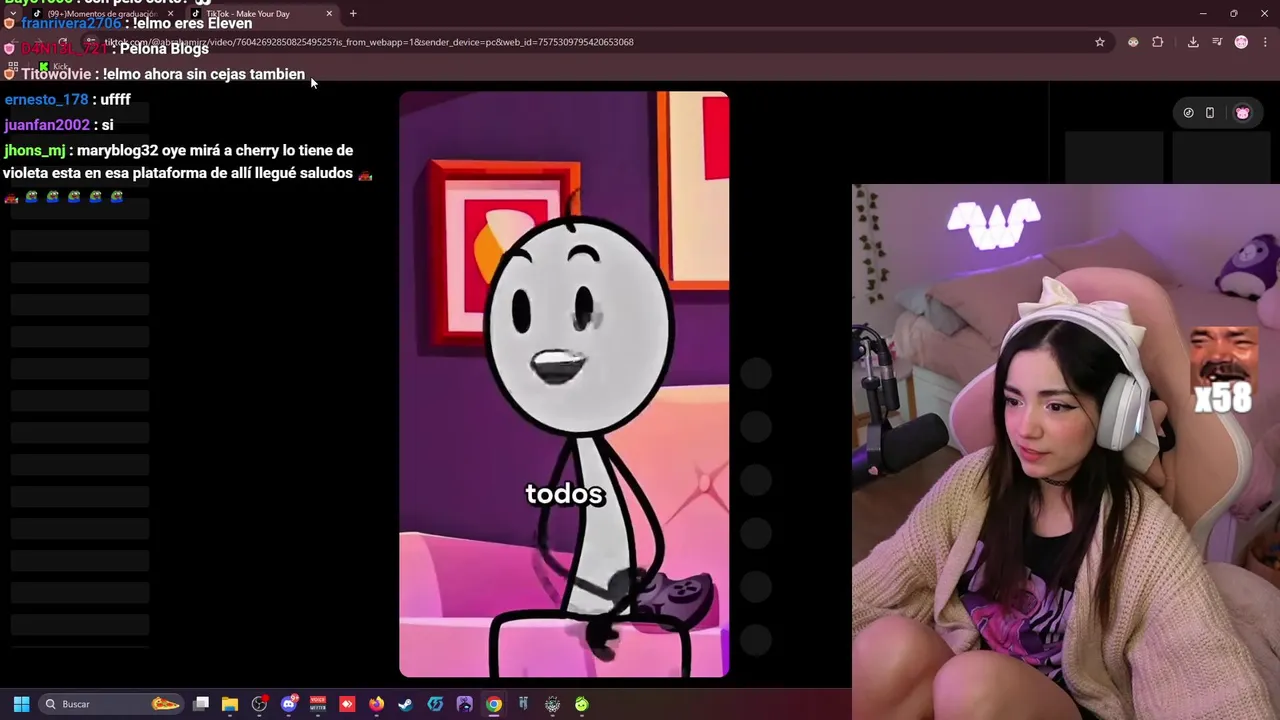Open the owl-face browser extension
Image resolution: width=1280 pixels, height=720 pixels.
coord(1133,42)
